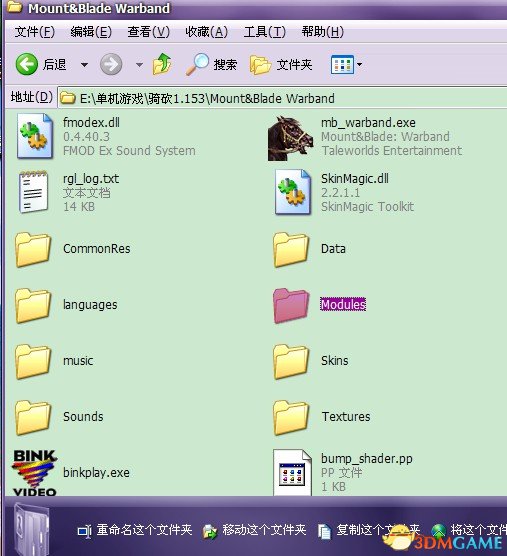Click the address bar path field
The height and width of the screenshot is (556, 507).
click(282, 98)
